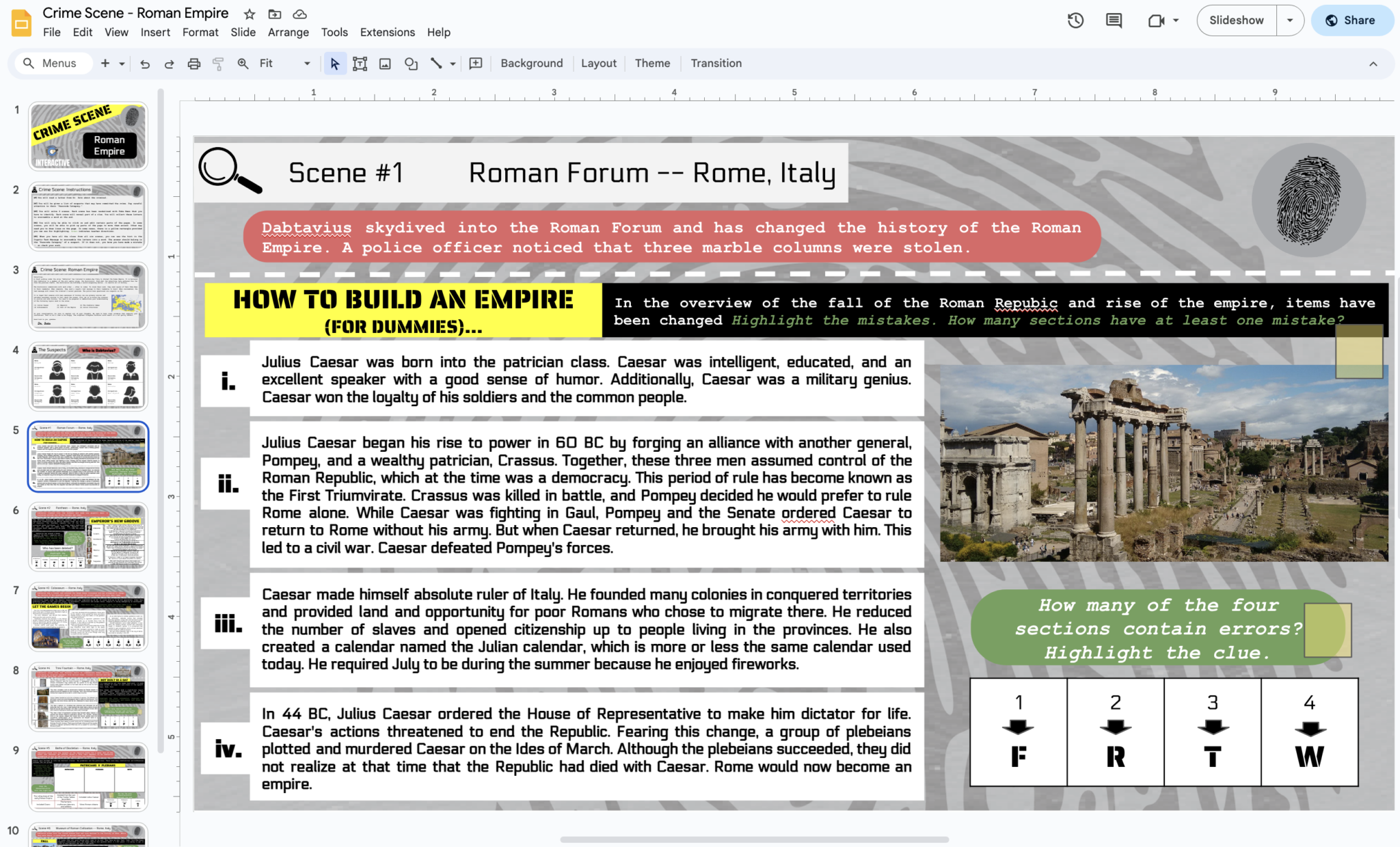Click the undo arrow icon
Image resolution: width=1400 pixels, height=847 pixels.
(145, 64)
